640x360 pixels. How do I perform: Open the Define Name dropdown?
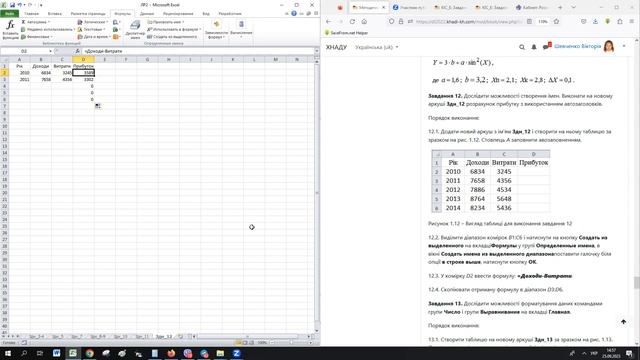point(166,22)
